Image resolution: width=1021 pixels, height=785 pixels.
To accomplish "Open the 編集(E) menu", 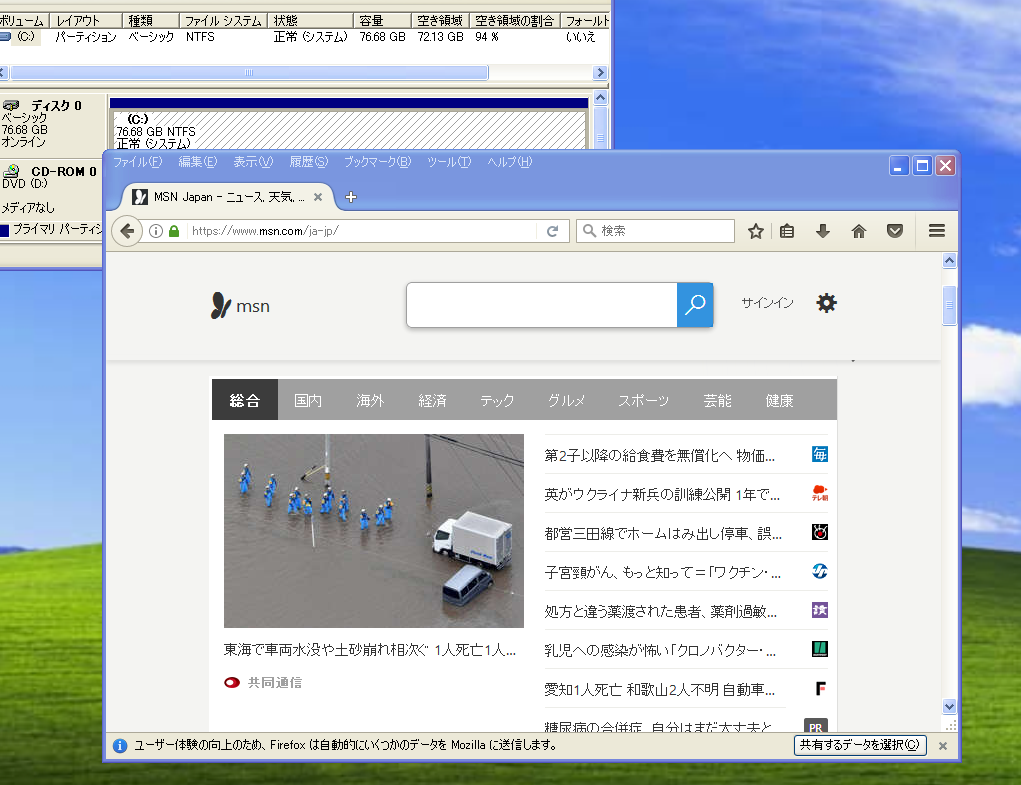I will 198,161.
